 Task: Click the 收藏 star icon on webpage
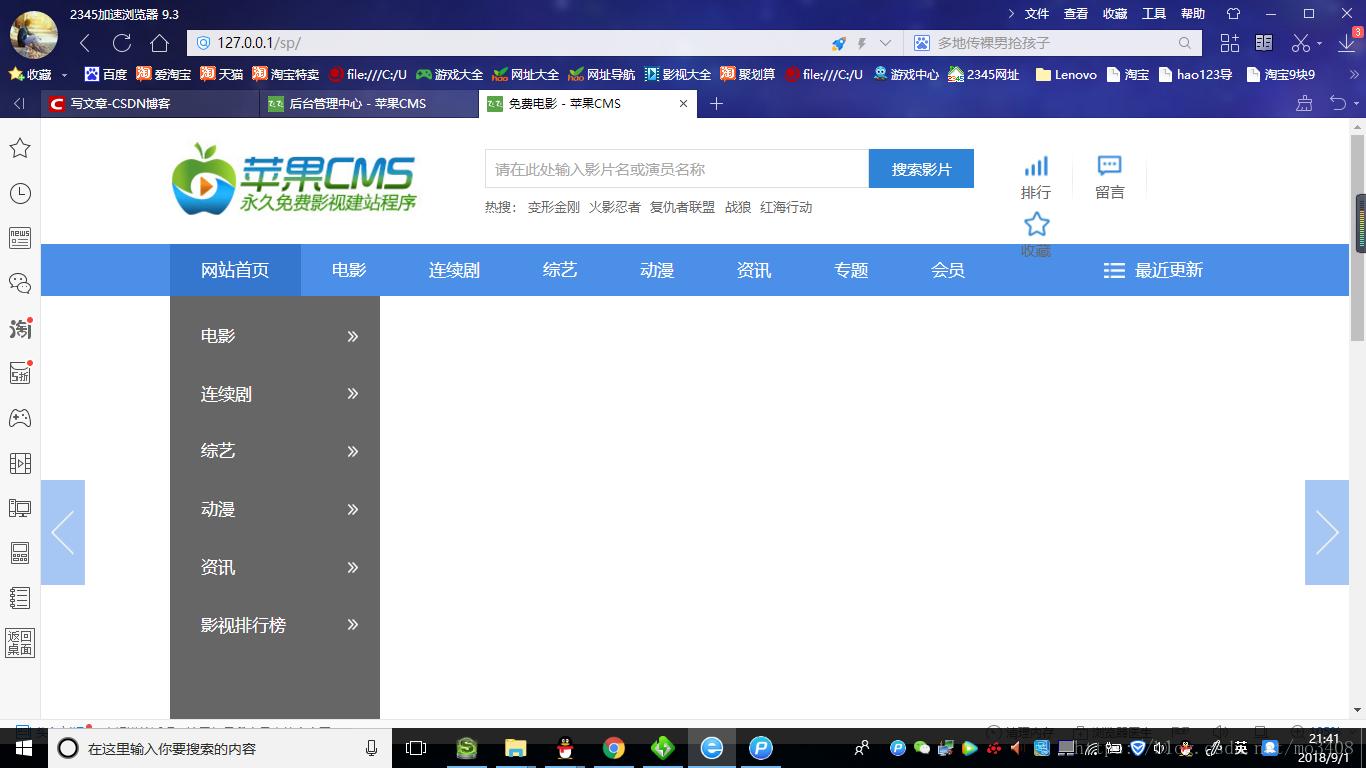(1036, 225)
